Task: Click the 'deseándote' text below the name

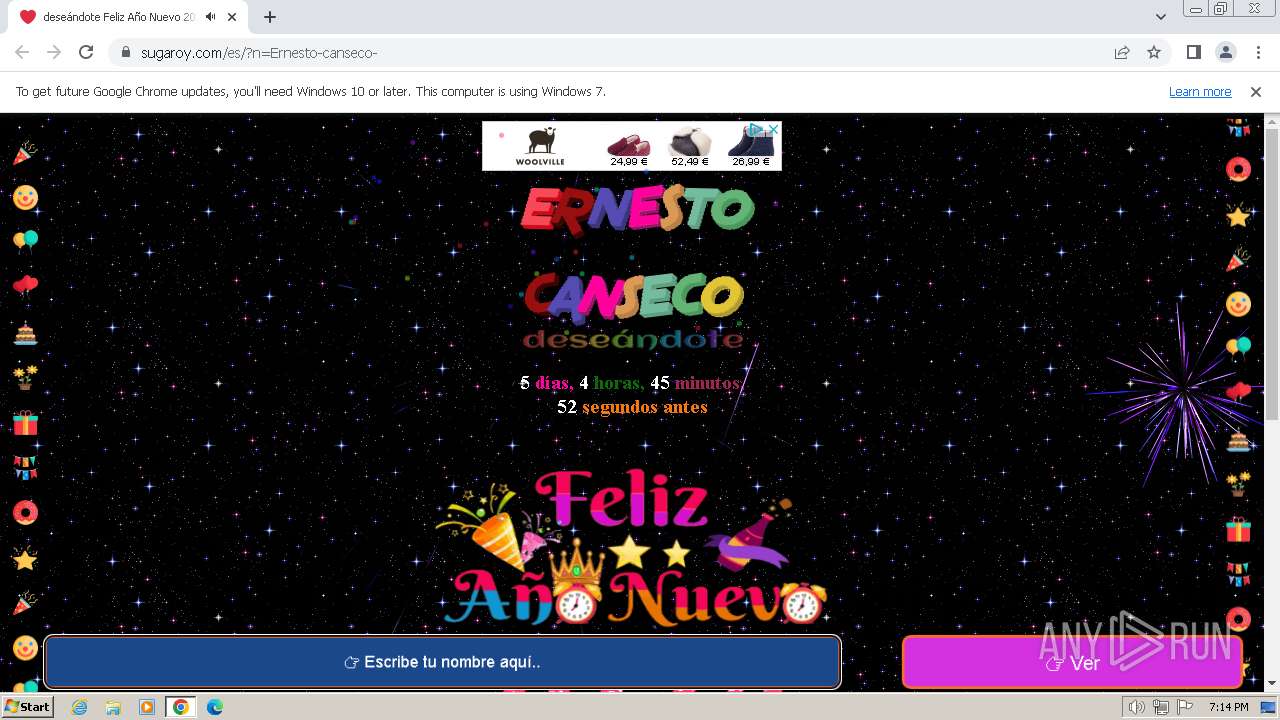Action: tap(633, 340)
